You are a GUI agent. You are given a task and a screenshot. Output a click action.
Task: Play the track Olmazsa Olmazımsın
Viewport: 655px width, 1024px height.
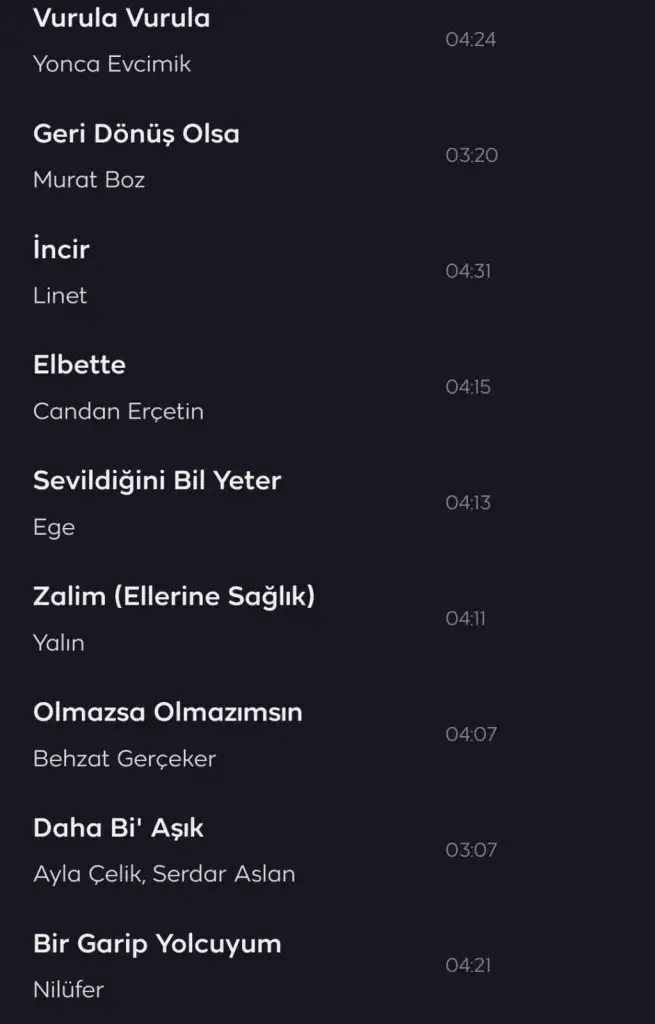pyautogui.click(x=167, y=713)
